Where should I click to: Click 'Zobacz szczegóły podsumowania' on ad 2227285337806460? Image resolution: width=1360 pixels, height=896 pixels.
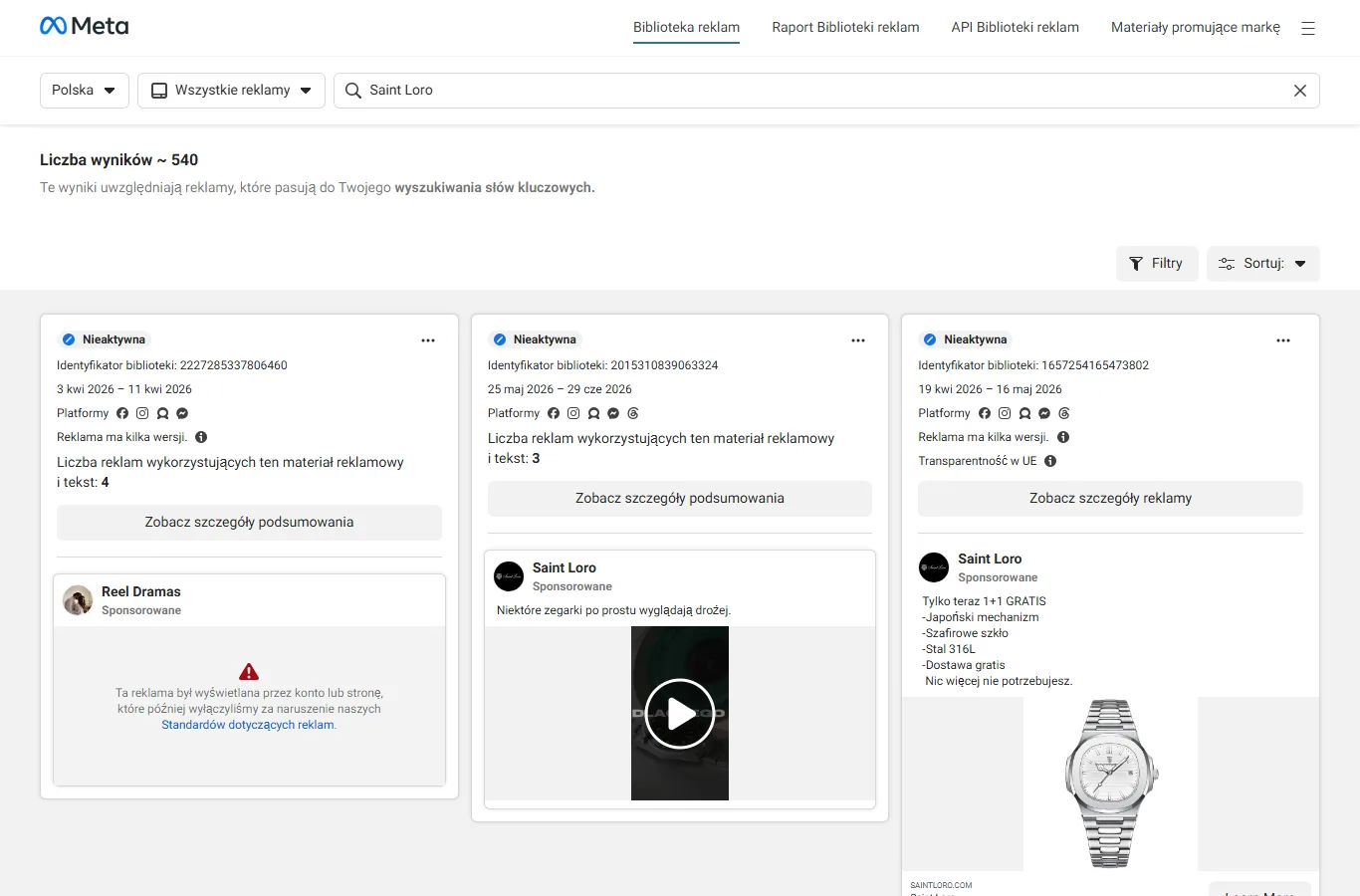pyautogui.click(x=249, y=523)
